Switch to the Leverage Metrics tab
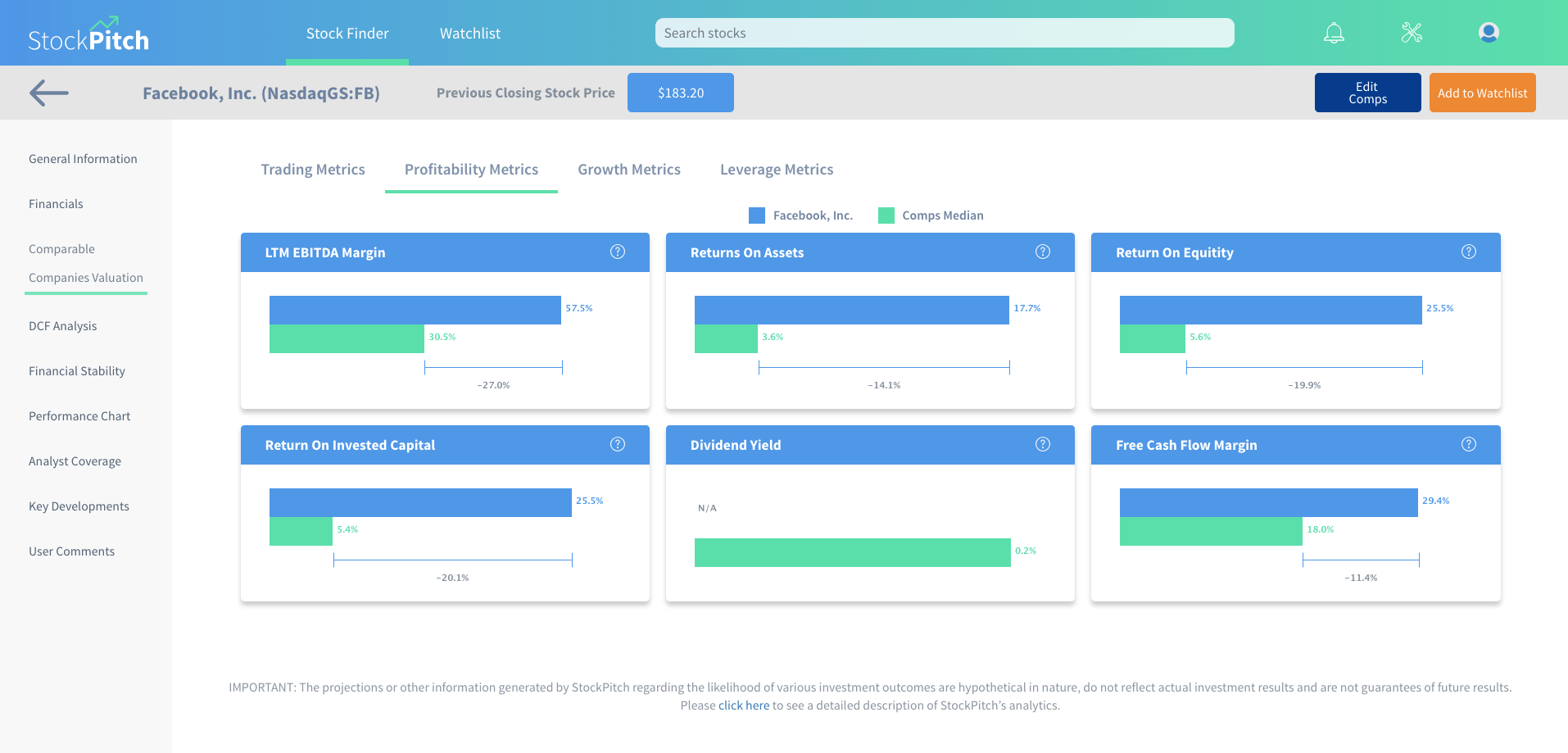The width and height of the screenshot is (1568, 753). (777, 170)
